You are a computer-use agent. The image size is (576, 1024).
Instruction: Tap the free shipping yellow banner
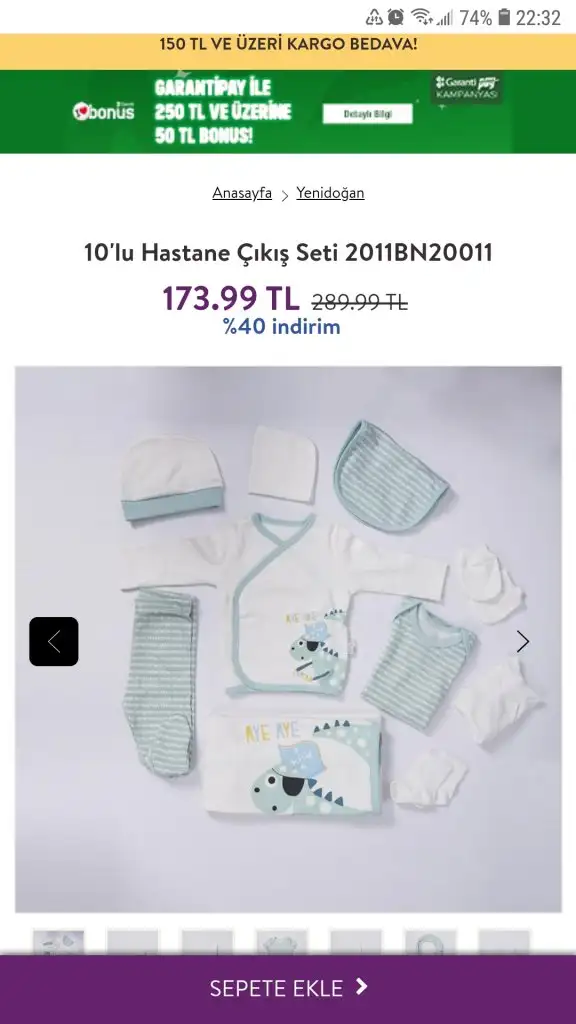click(x=288, y=45)
